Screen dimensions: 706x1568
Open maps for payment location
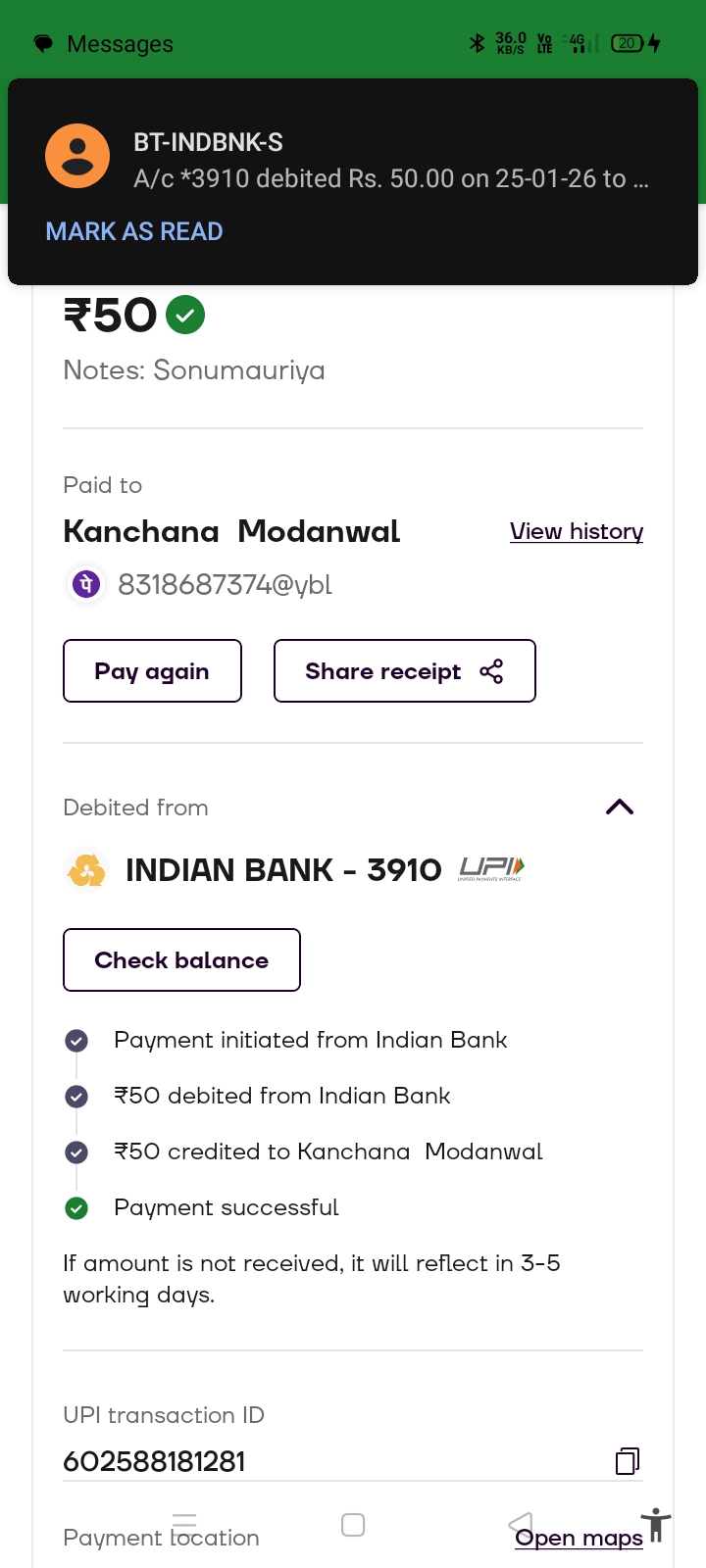(580, 1539)
